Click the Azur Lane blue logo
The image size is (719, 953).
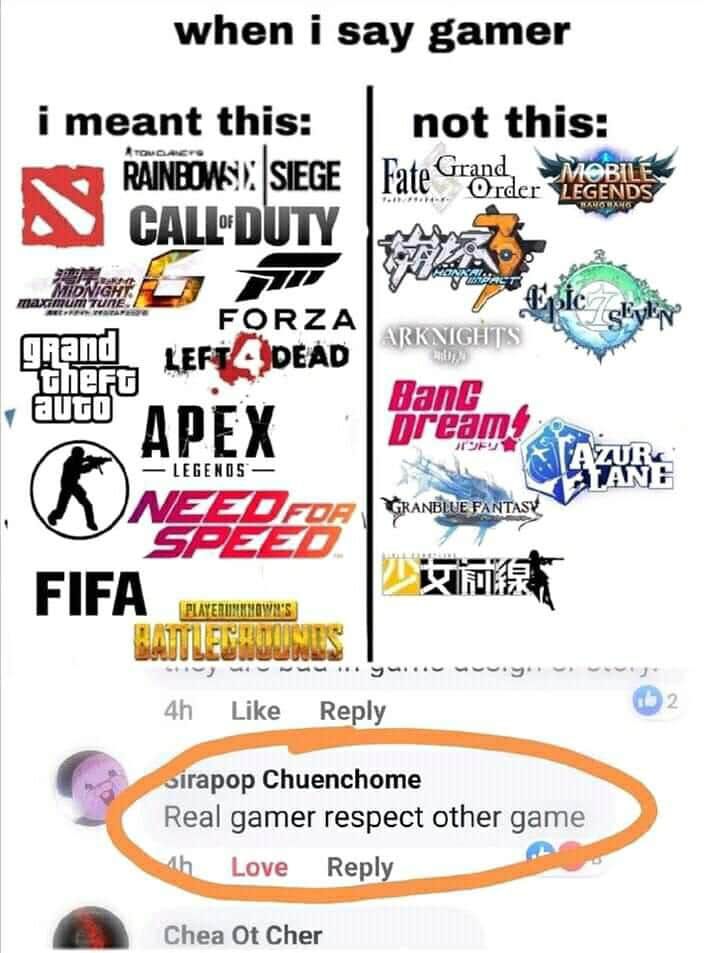coord(599,460)
